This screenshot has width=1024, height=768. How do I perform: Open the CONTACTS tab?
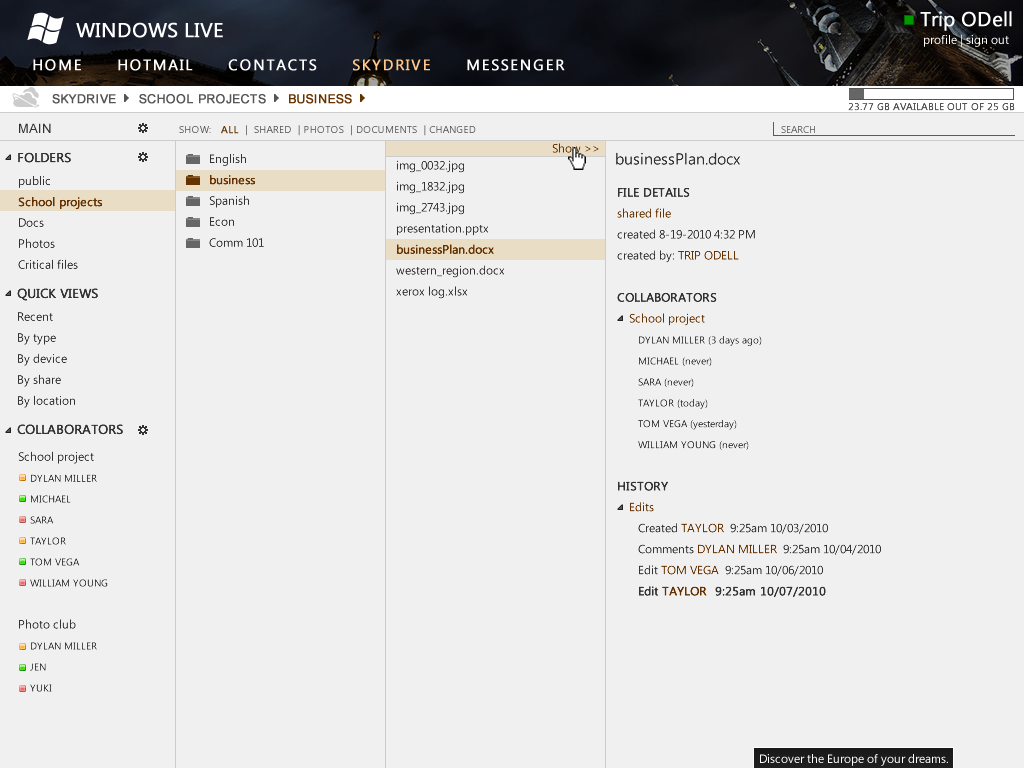(272, 65)
